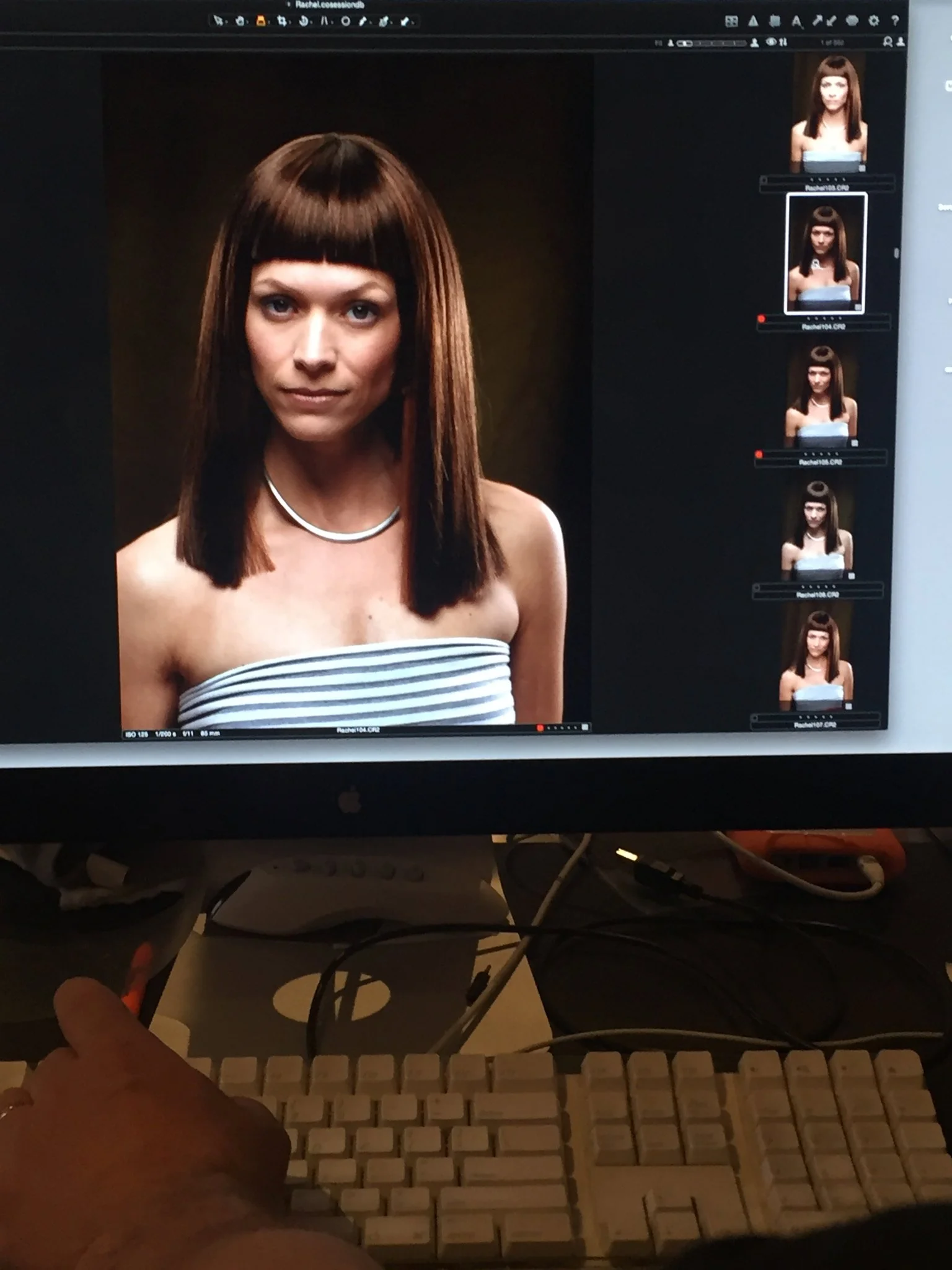Select the Crop tool
The height and width of the screenshot is (1270, 952).
pyautogui.click(x=282, y=21)
